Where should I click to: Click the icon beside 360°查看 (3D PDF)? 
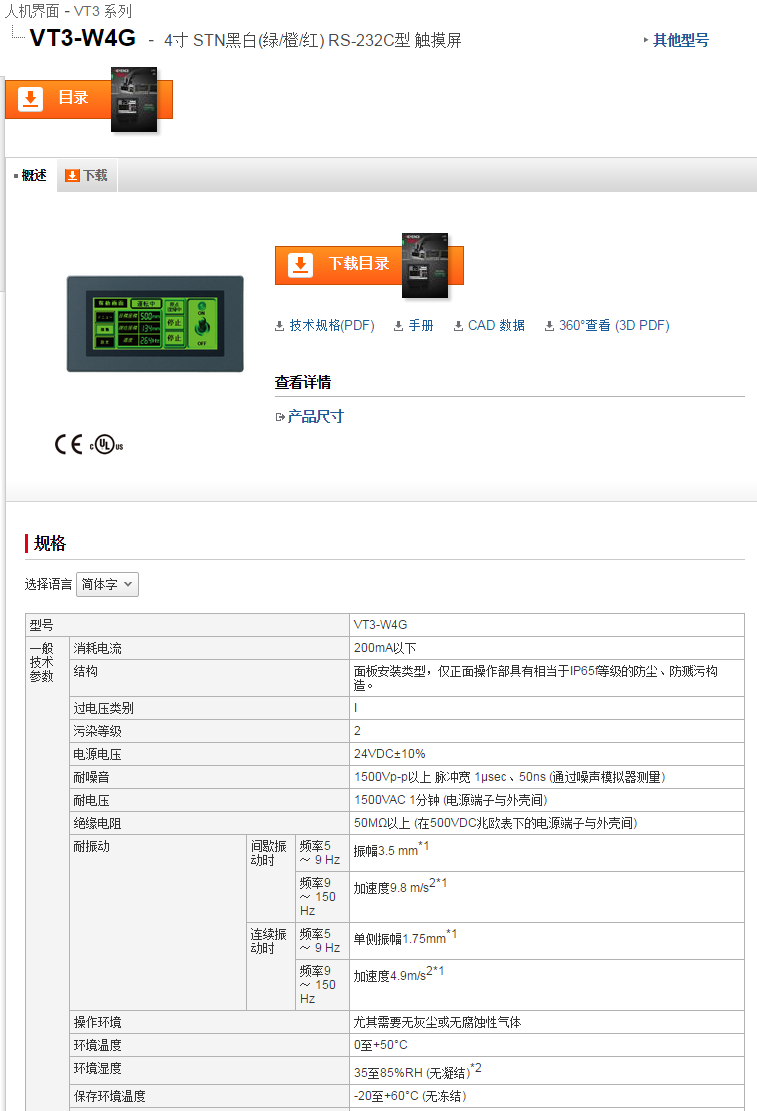[550, 326]
